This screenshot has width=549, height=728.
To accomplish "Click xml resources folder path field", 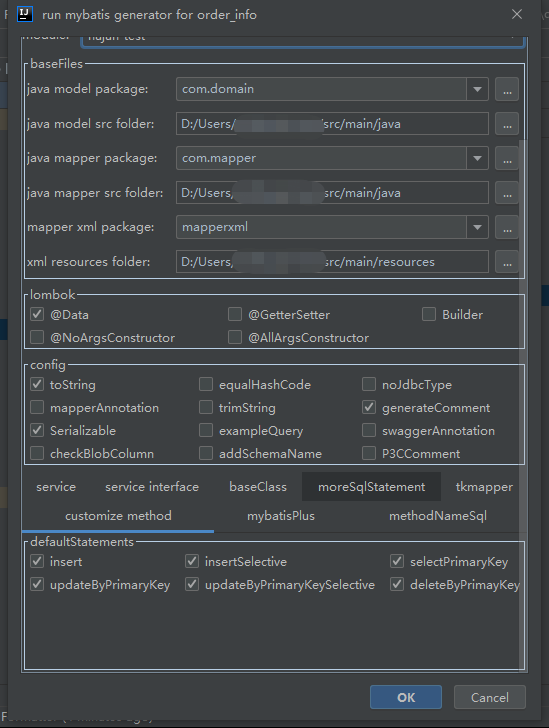I will tap(332, 262).
